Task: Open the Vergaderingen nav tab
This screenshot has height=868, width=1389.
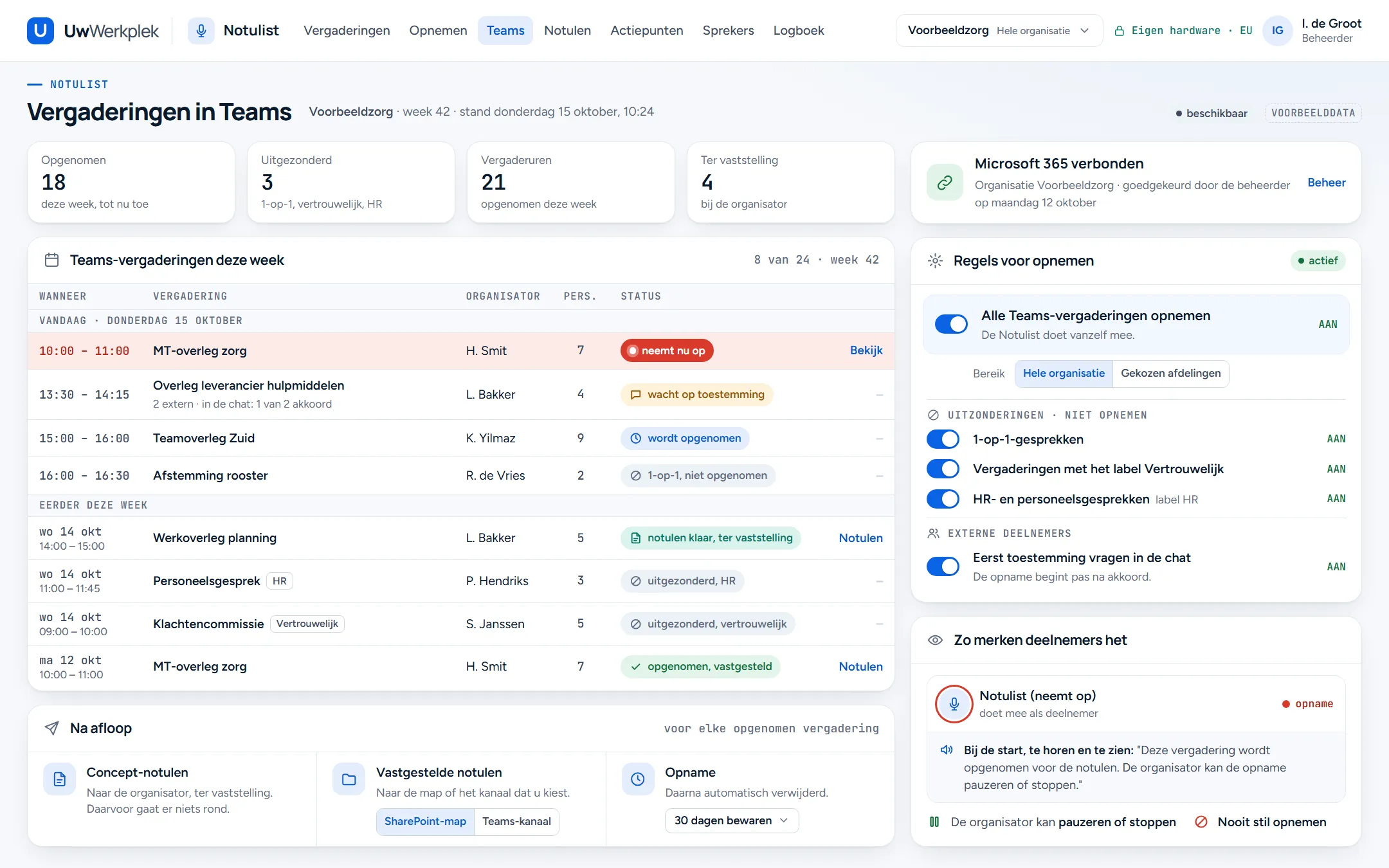Action: (347, 30)
